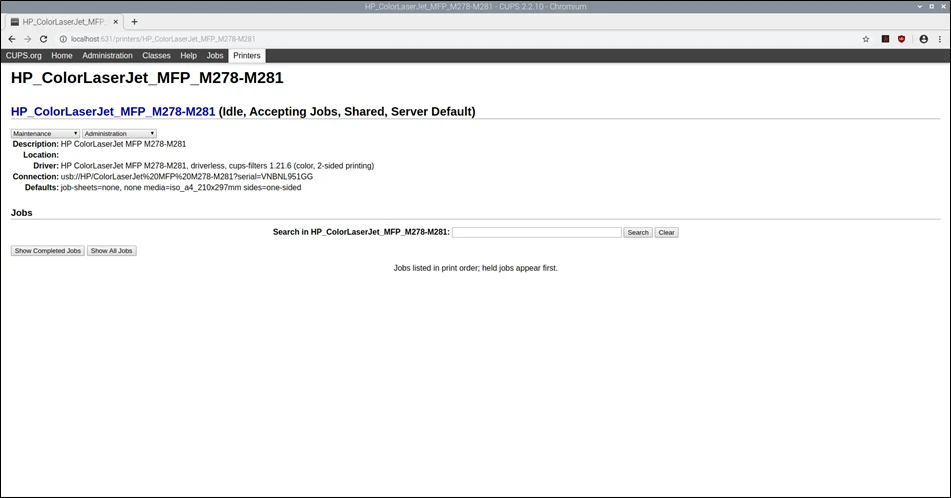The width and height of the screenshot is (951, 498).
Task: Bookmark this page with the star icon
Action: tap(866, 39)
